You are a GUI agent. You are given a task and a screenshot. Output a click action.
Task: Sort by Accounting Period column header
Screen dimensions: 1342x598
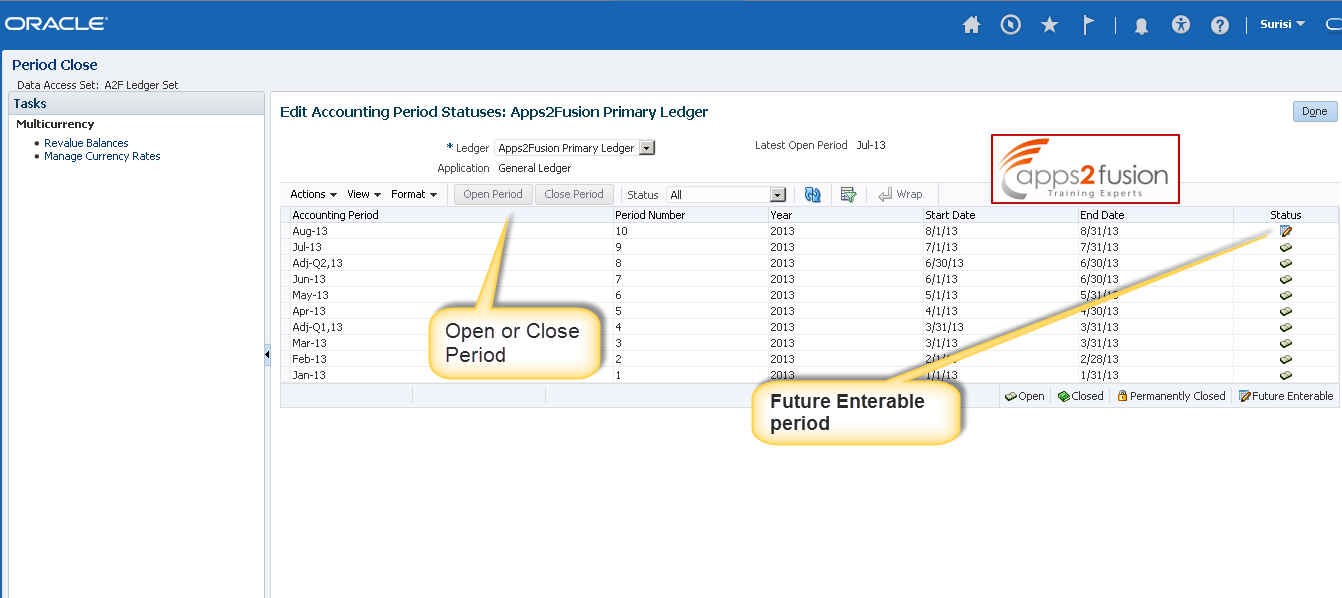click(451, 215)
